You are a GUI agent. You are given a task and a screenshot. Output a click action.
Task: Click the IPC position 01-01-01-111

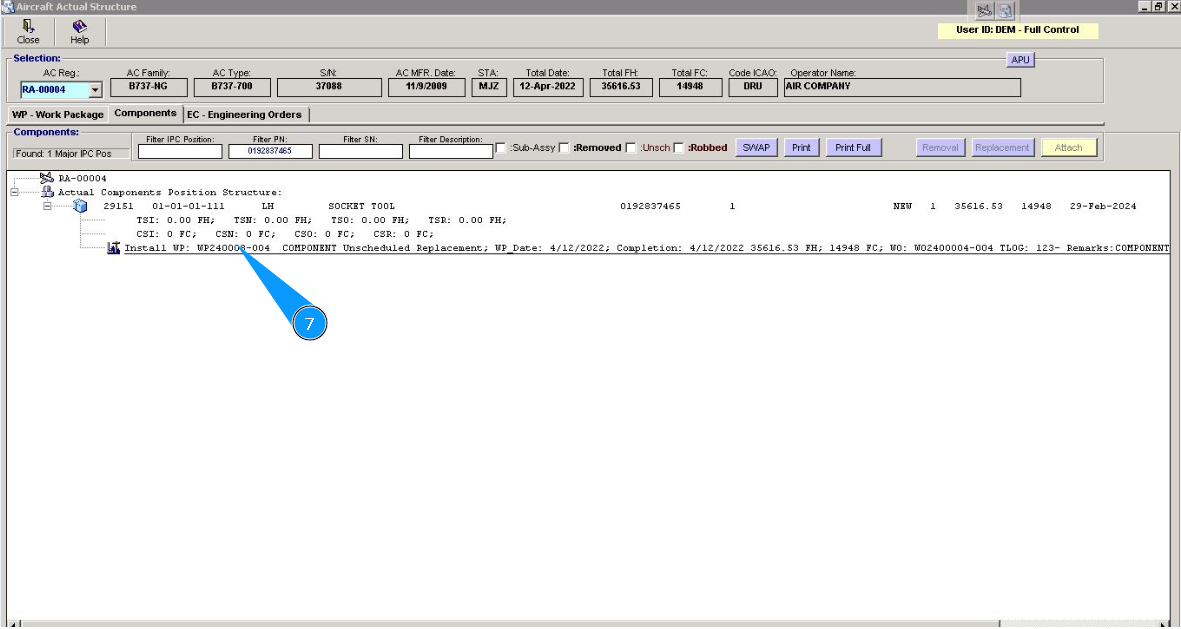click(188, 206)
